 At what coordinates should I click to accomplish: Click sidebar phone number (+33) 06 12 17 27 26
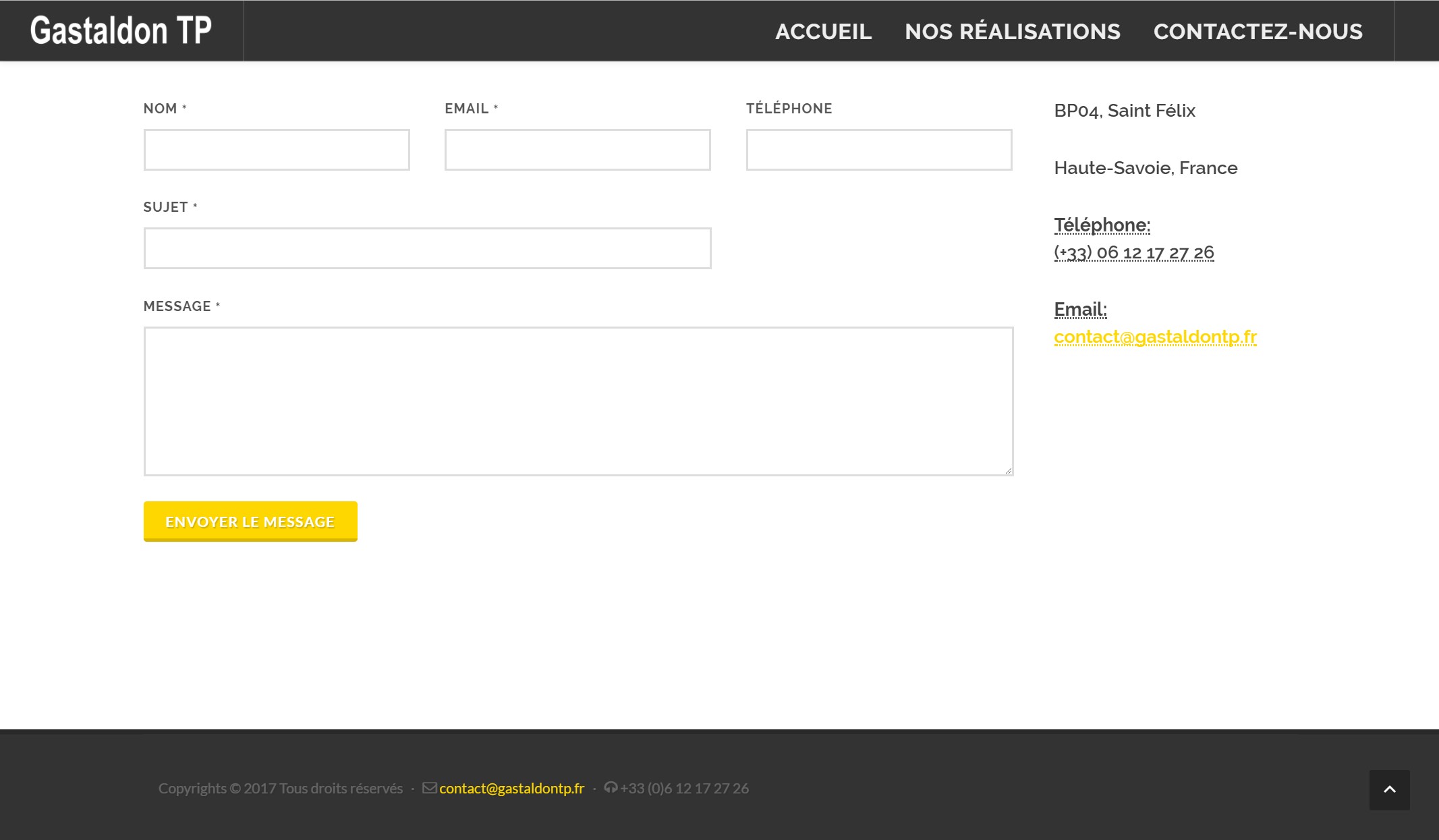[x=1133, y=252]
